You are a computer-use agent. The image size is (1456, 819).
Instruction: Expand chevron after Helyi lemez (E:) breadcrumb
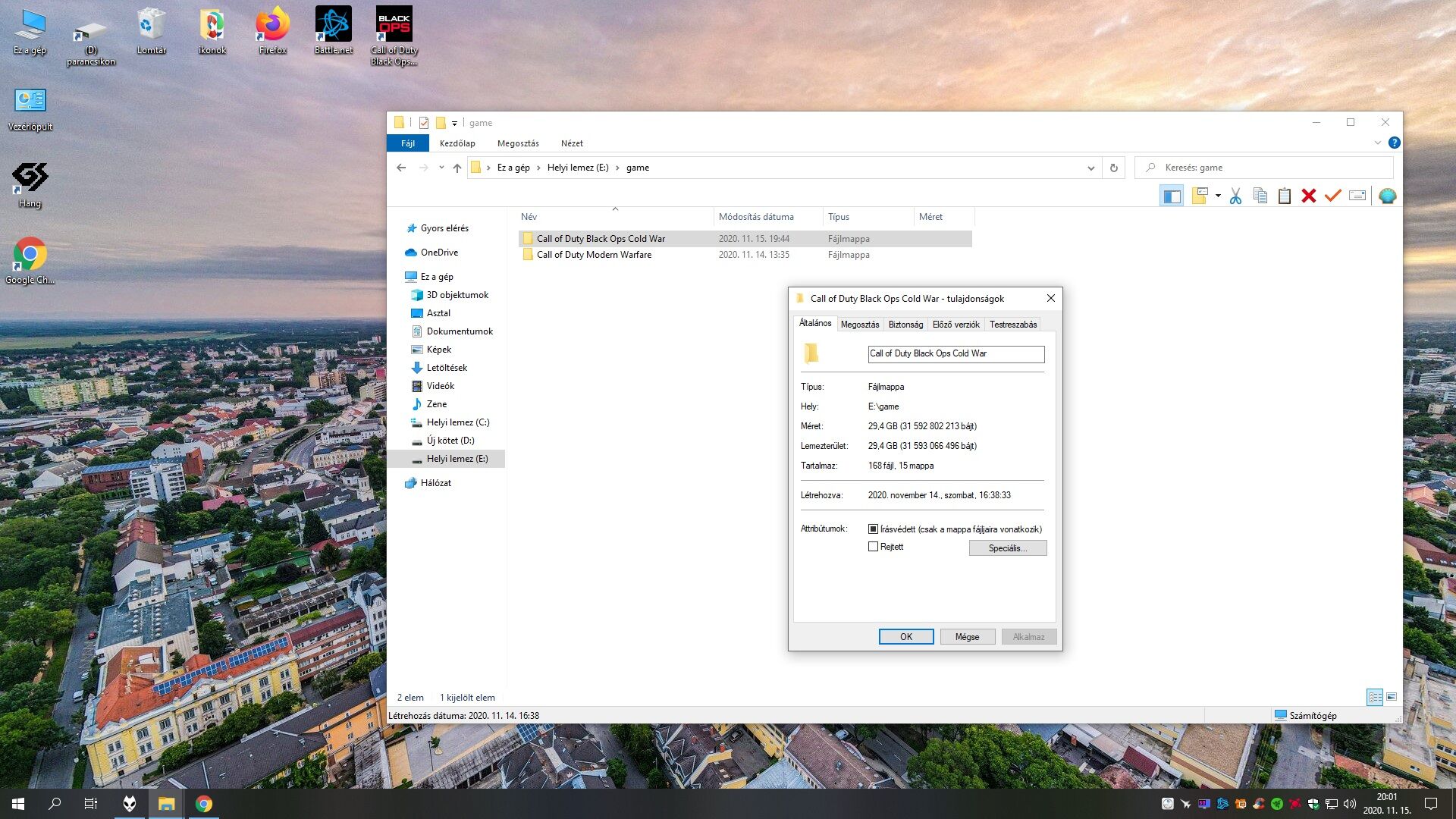[x=617, y=168]
